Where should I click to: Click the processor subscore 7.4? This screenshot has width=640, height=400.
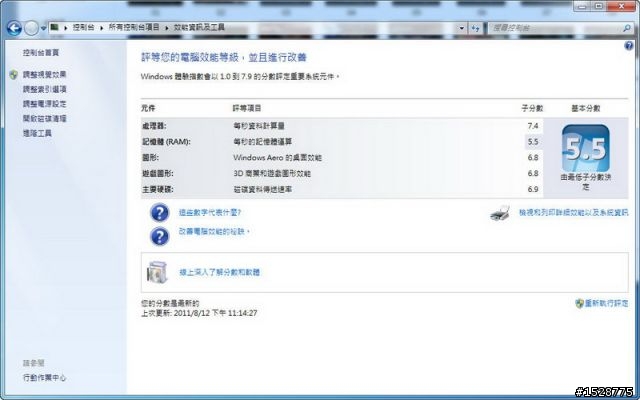(533, 126)
